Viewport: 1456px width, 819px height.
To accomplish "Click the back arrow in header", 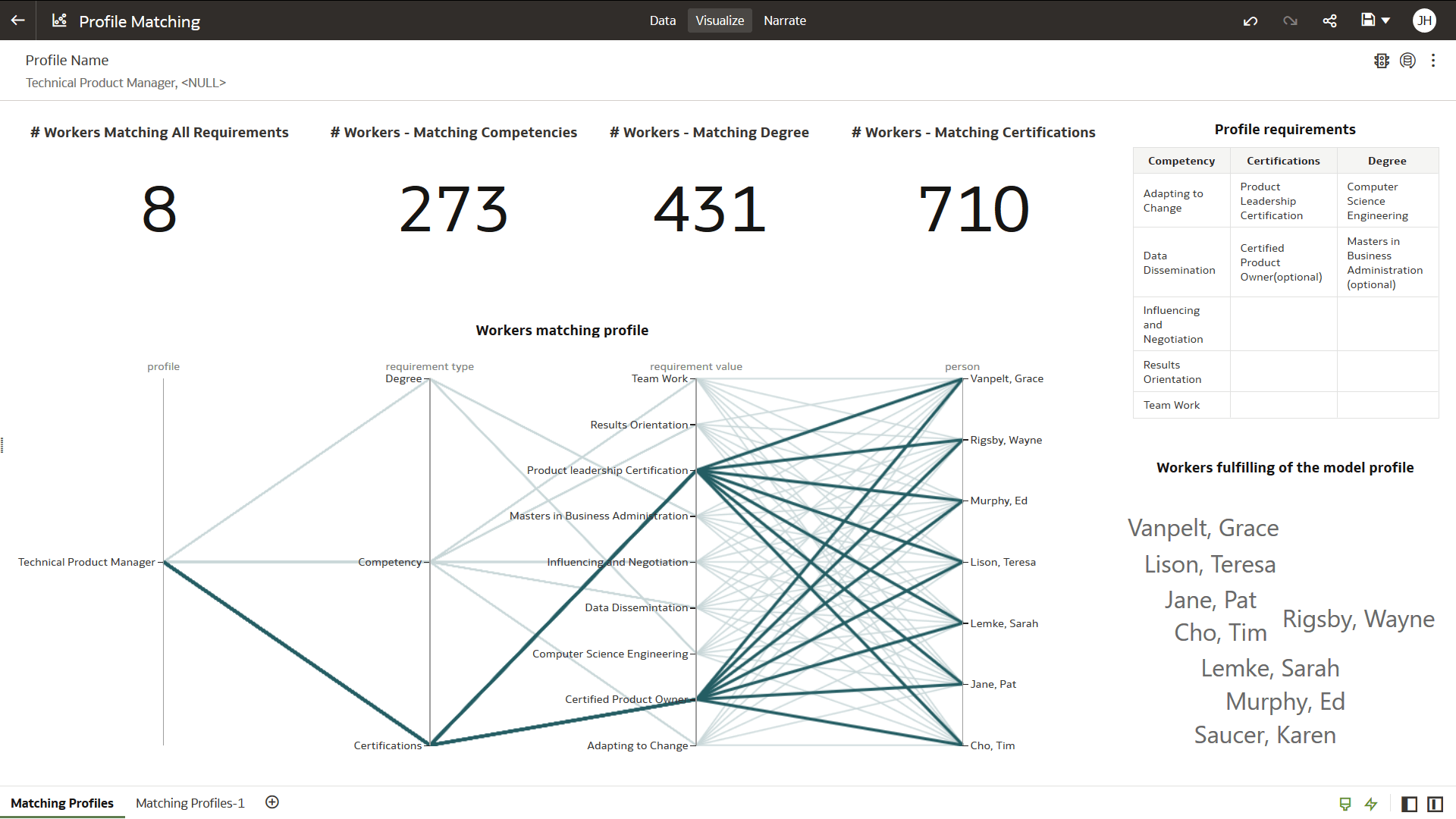I will pos(17,20).
